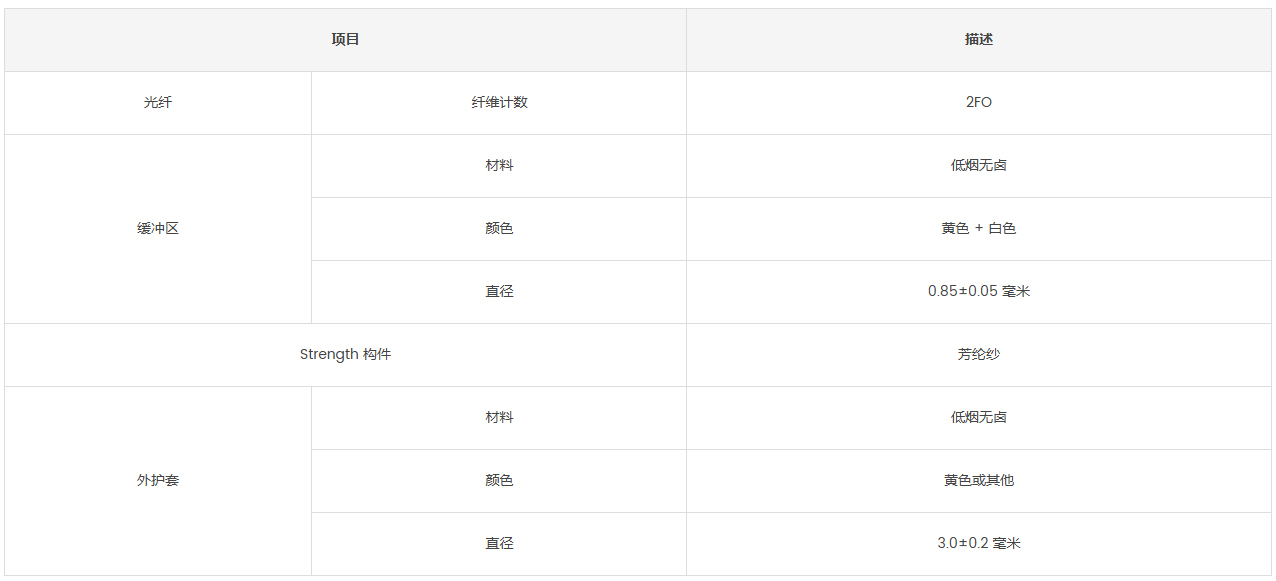Click 材料 in the 缓冲区 section
Image resolution: width=1276 pixels, height=581 pixels.
click(499, 166)
